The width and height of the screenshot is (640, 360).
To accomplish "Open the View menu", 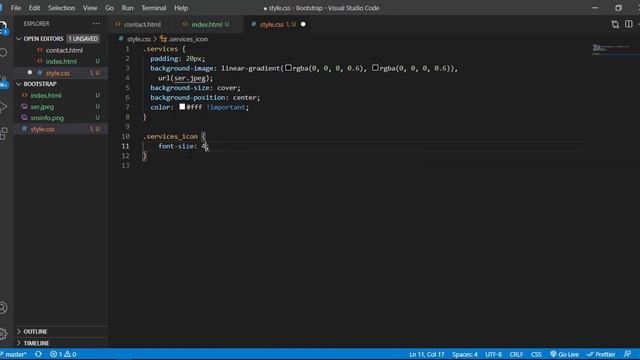I will 90,8.
